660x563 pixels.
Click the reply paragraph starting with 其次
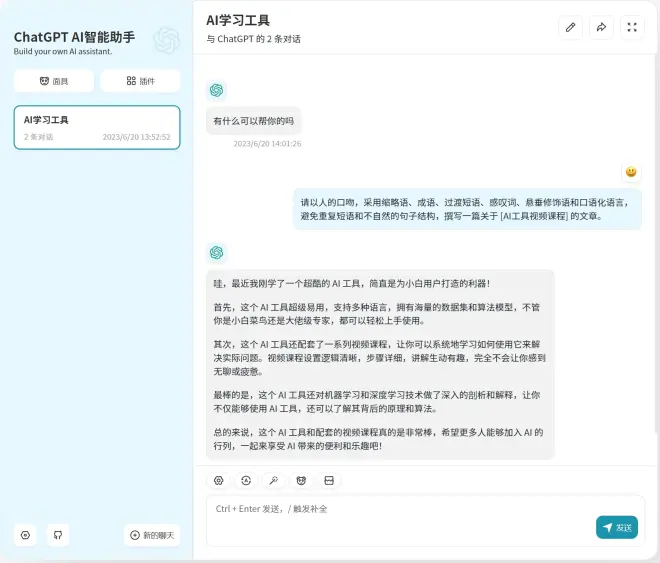[380, 358]
